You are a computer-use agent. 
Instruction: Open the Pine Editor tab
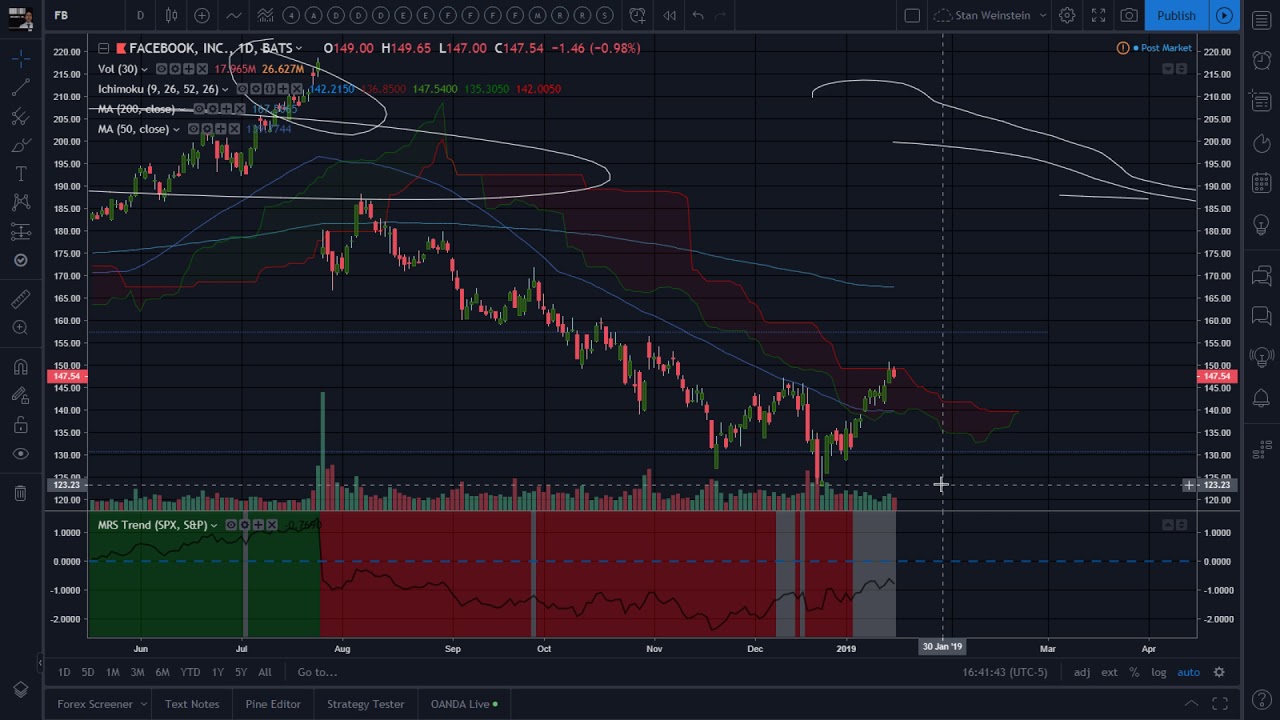[x=273, y=704]
